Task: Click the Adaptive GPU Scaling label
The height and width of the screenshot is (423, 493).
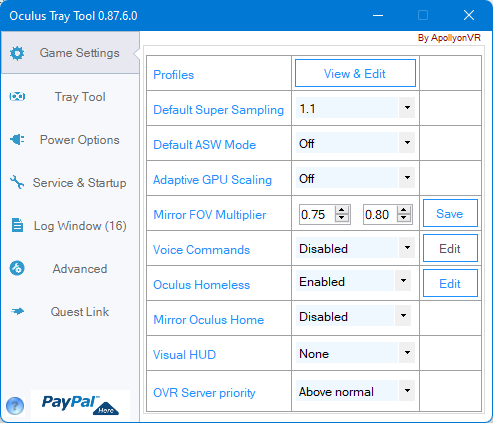Action: 212,180
